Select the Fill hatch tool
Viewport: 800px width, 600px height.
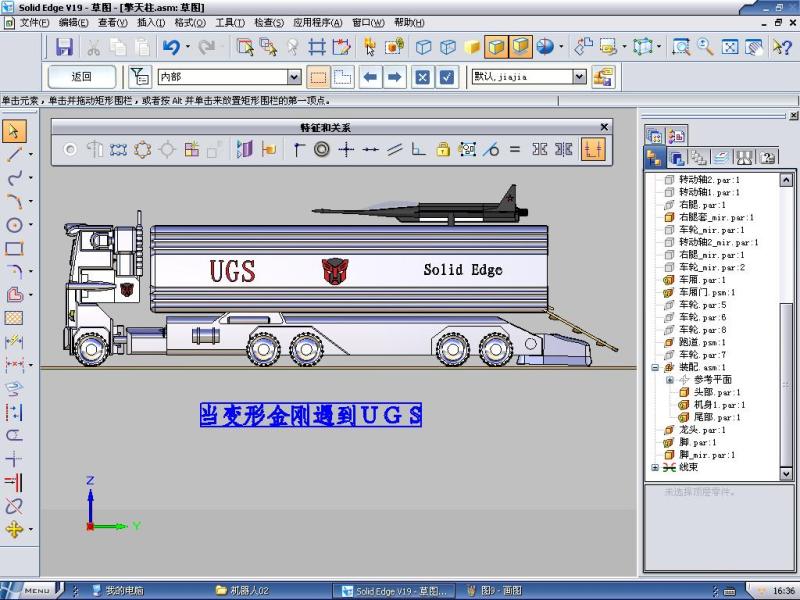14,318
